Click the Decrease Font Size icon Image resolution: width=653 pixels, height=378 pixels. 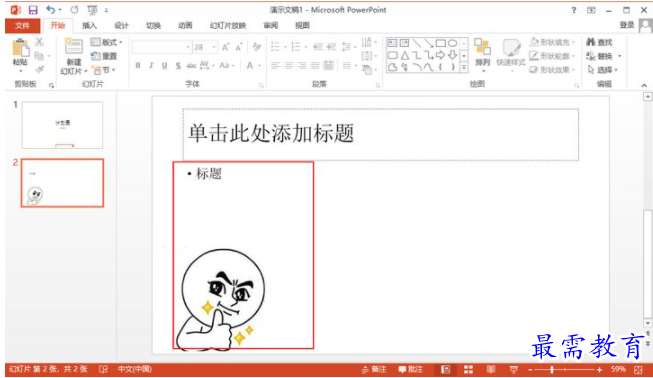pos(239,47)
